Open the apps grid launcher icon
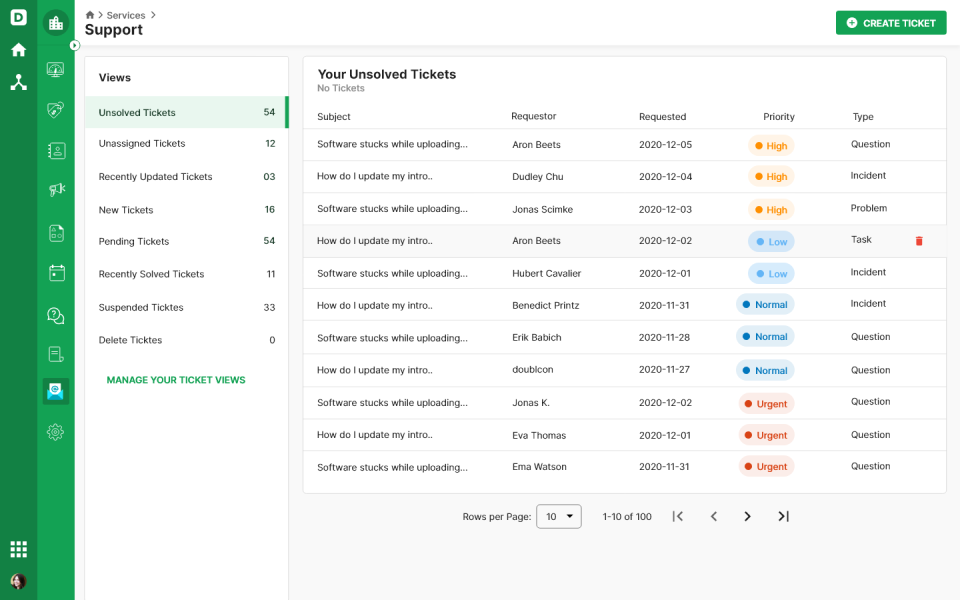The image size is (960, 600). [x=18, y=549]
